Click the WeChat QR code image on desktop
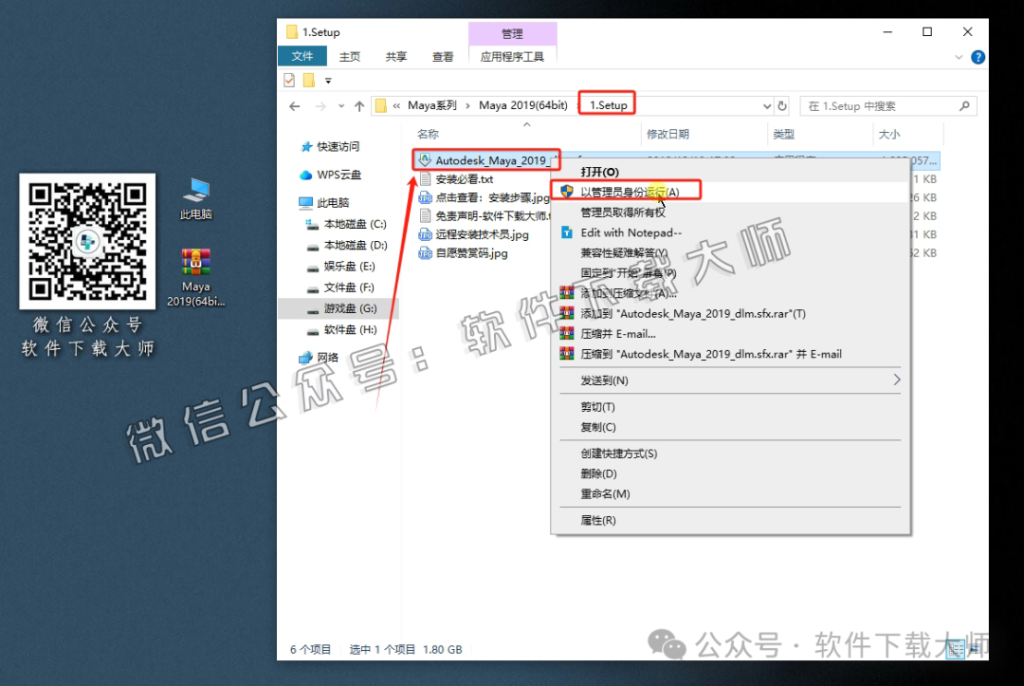 click(88, 241)
